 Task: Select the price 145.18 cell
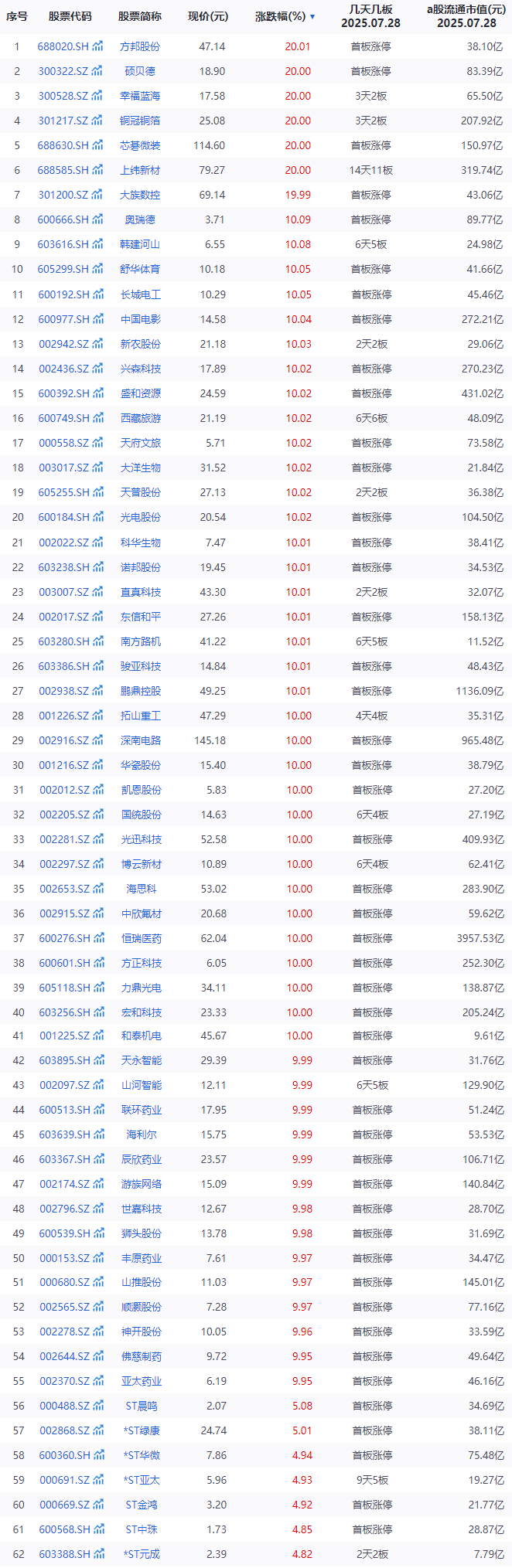(x=210, y=740)
